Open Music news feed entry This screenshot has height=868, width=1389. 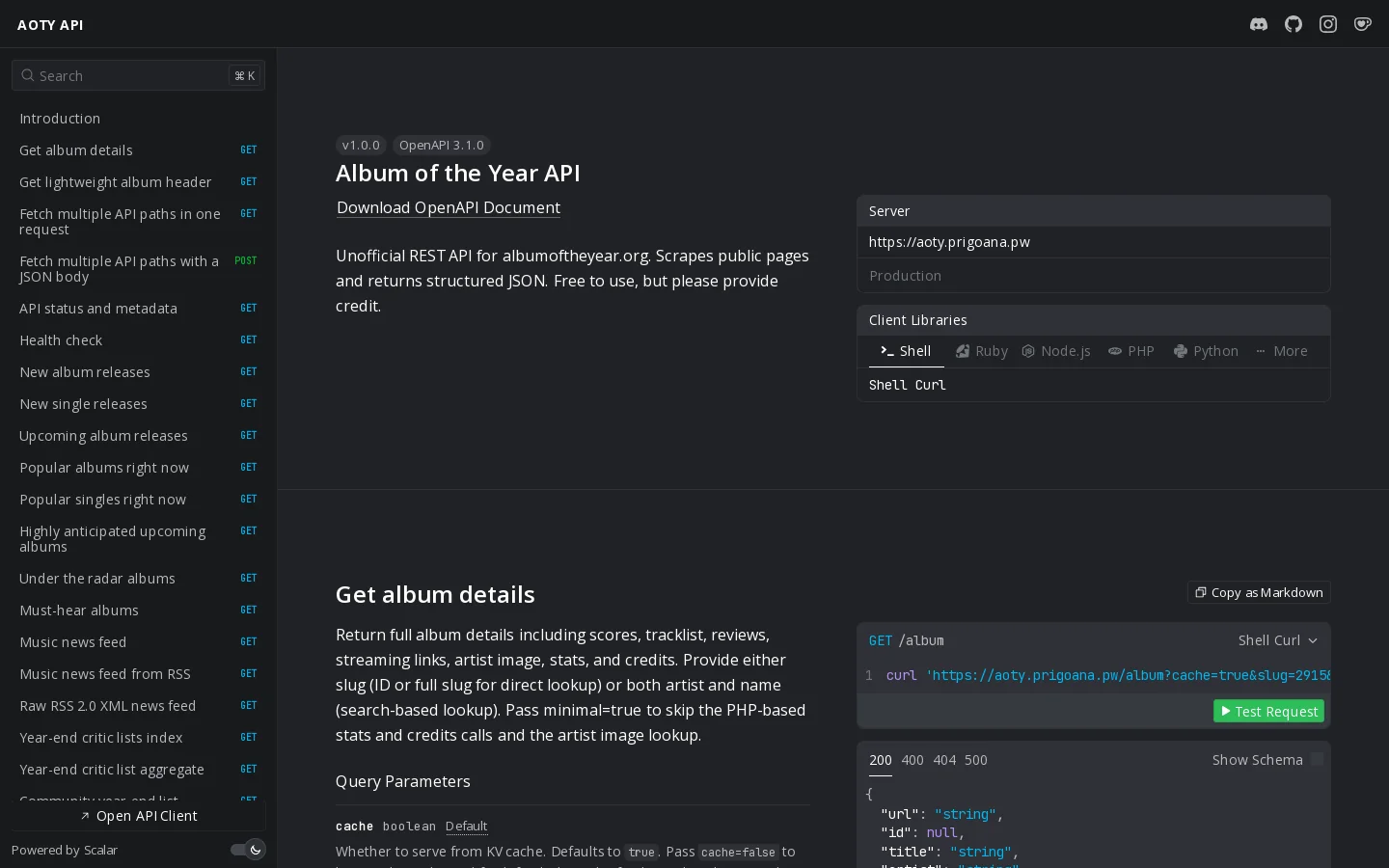click(138, 642)
